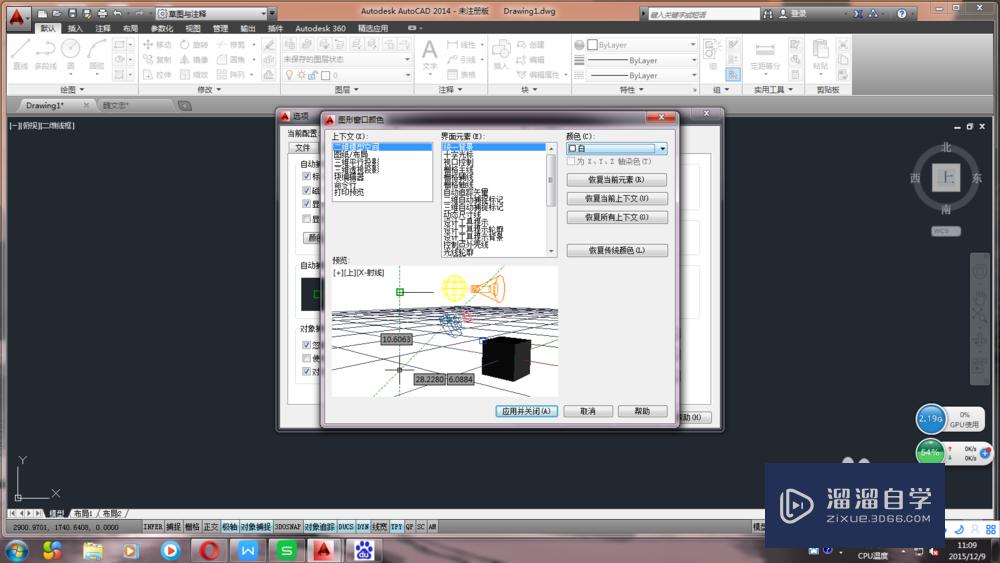The image size is (1000, 563).
Task: Click the large Text (文字) tool icon
Action: (430, 54)
